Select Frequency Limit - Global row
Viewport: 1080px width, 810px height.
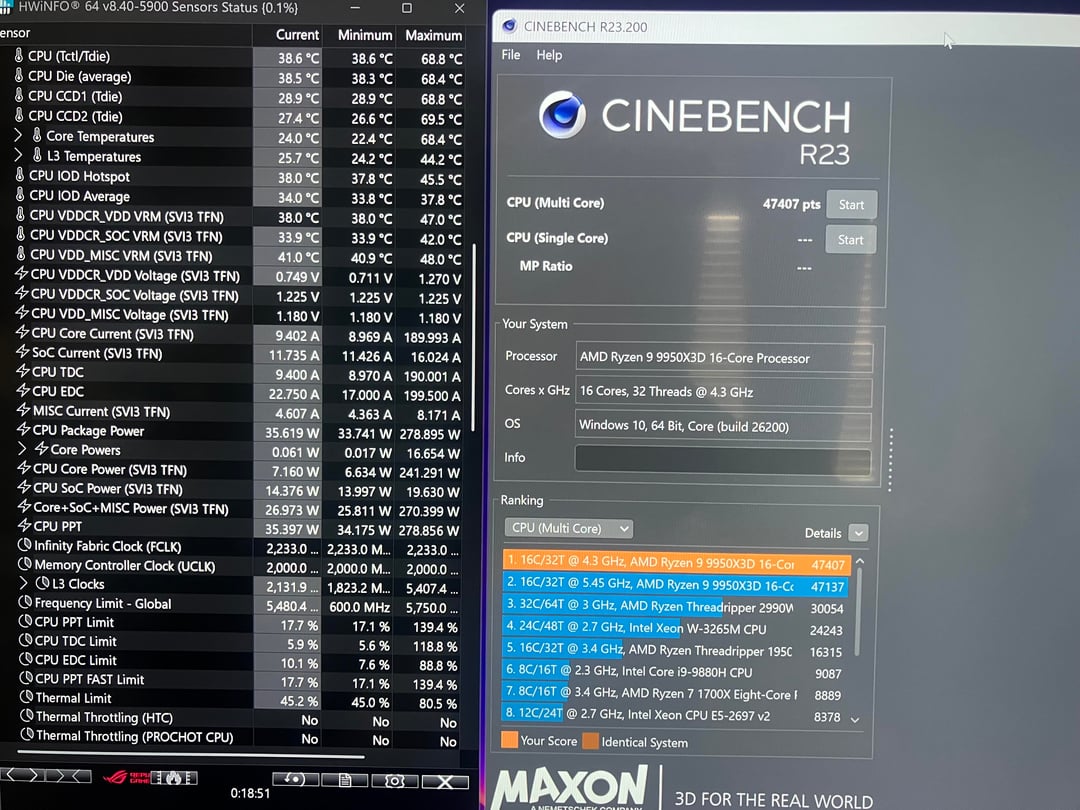coord(238,605)
